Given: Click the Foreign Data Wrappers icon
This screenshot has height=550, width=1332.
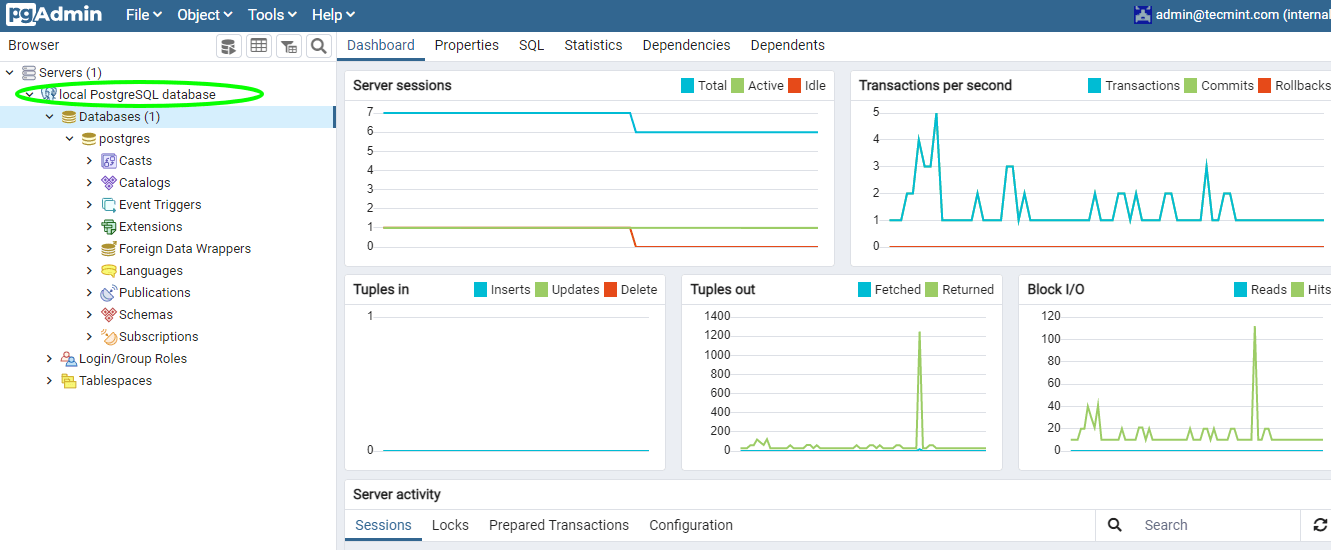Looking at the screenshot, I should pos(109,249).
